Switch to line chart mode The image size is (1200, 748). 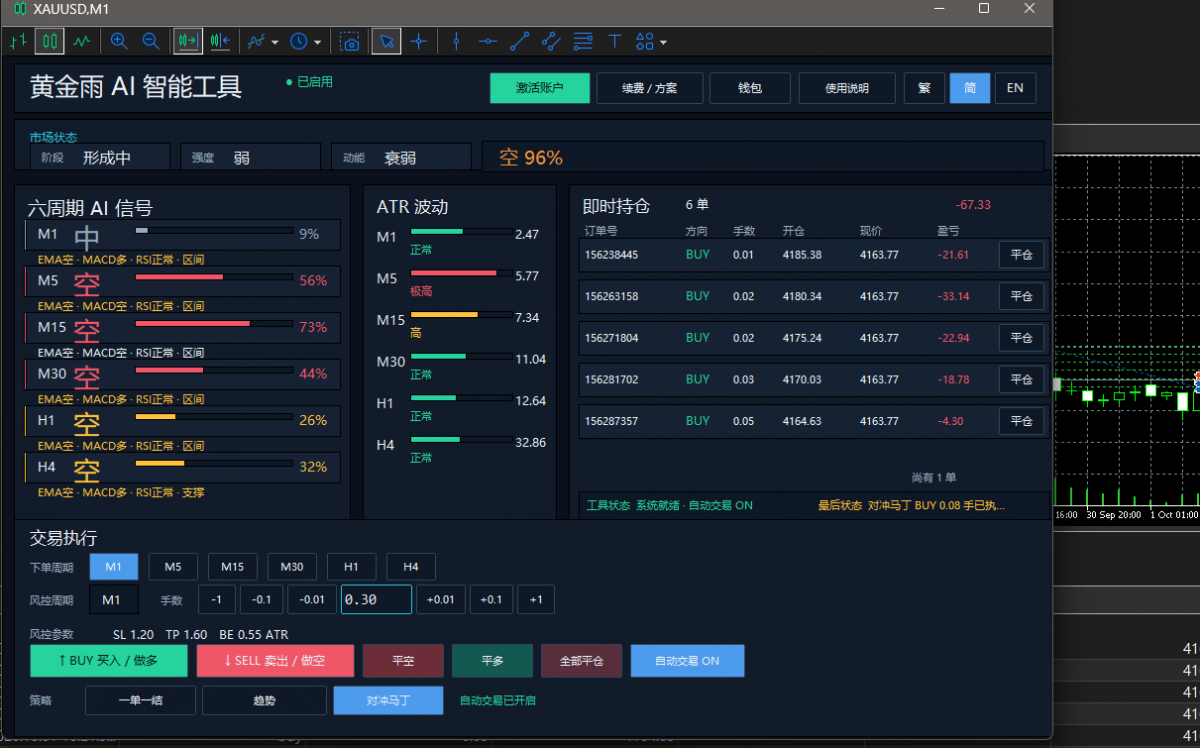pyautogui.click(x=81, y=41)
